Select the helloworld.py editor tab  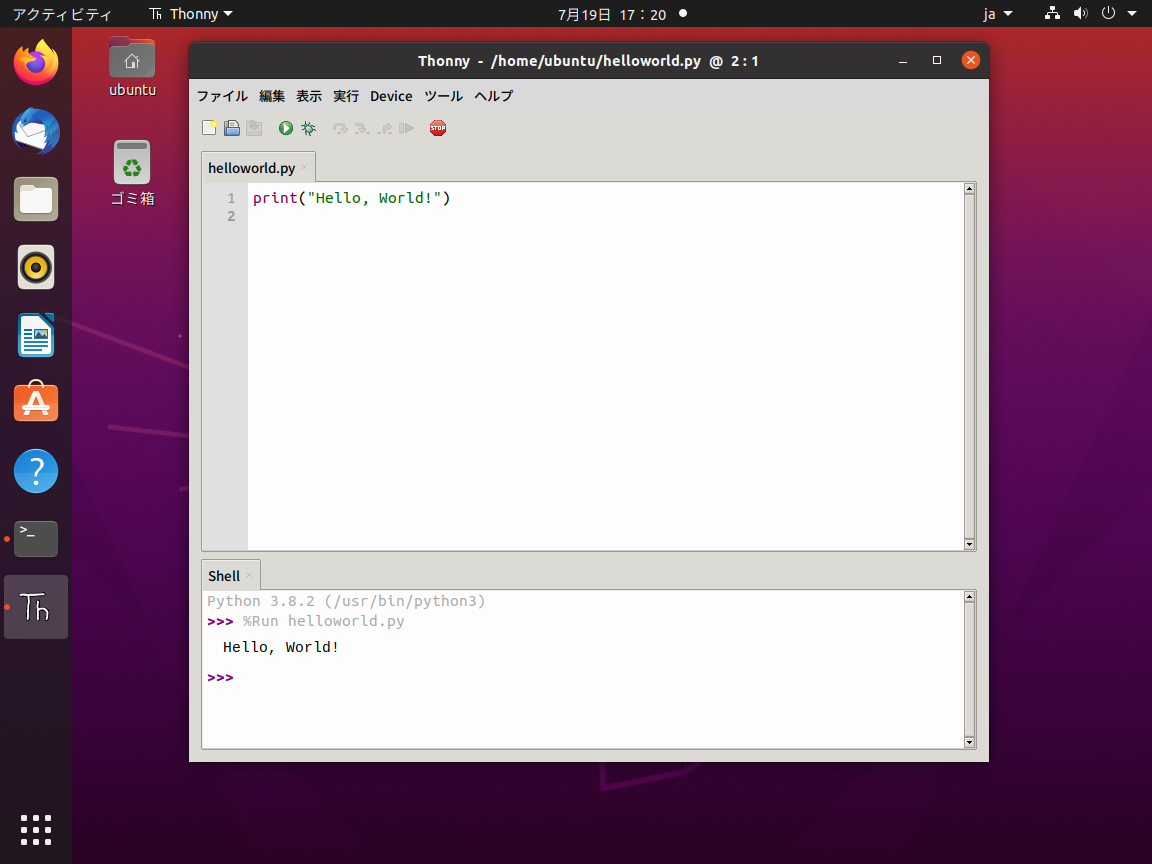pyautogui.click(x=251, y=168)
